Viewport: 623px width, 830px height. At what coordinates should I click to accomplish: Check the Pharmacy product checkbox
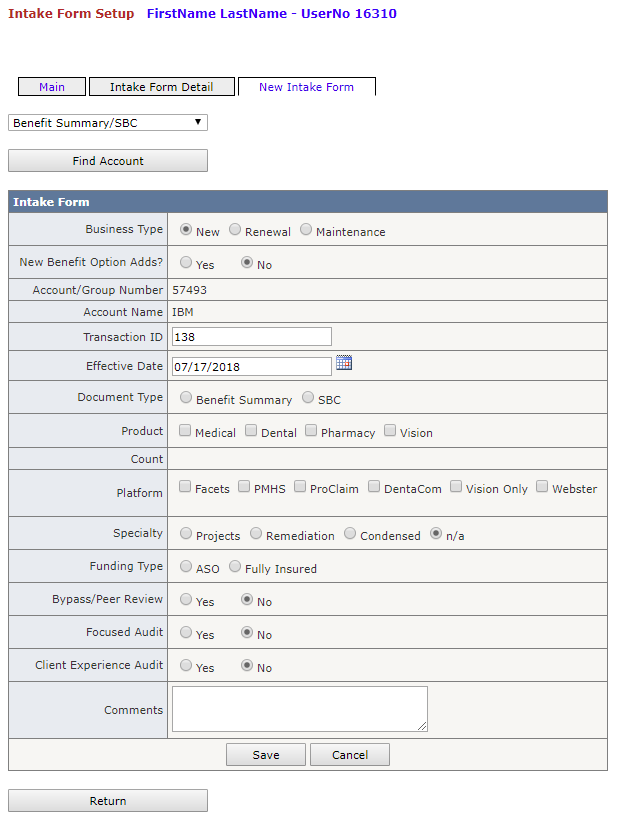[x=311, y=430]
